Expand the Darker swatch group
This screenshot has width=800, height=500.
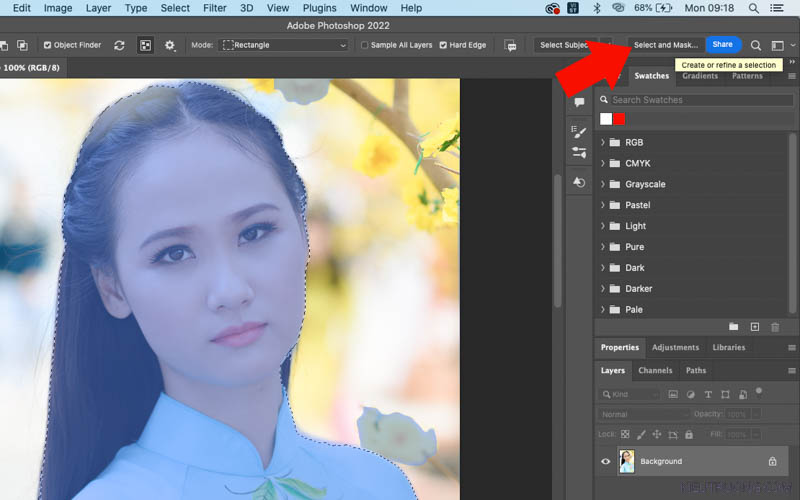(603, 289)
